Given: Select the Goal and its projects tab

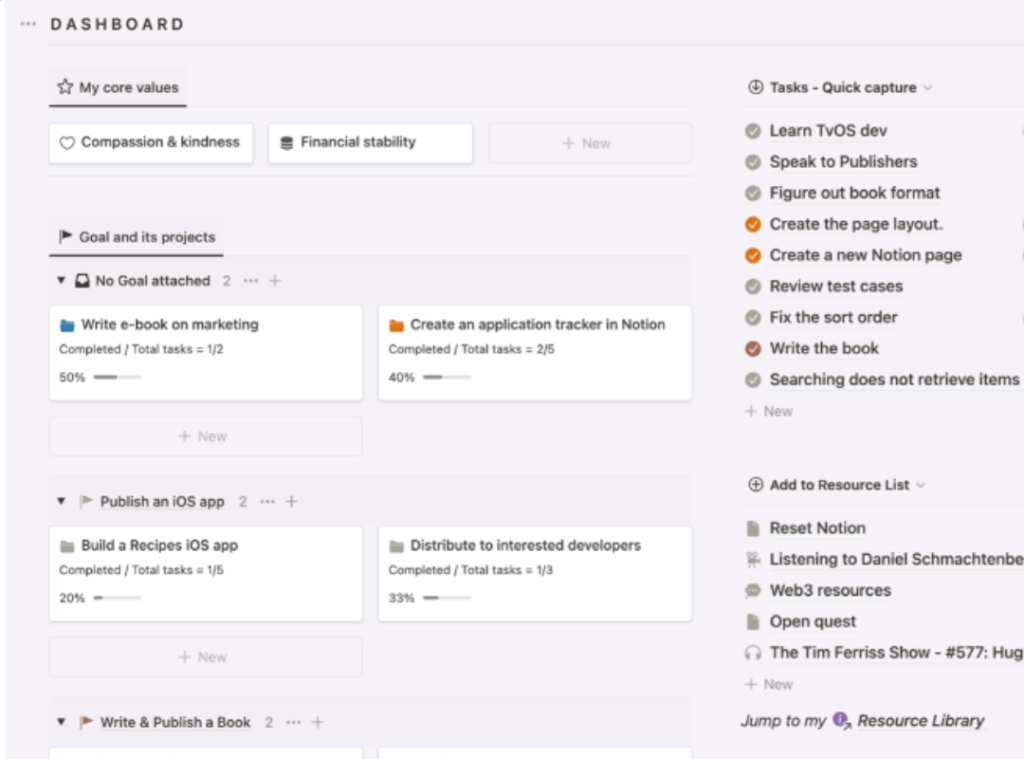Looking at the screenshot, I should point(137,237).
